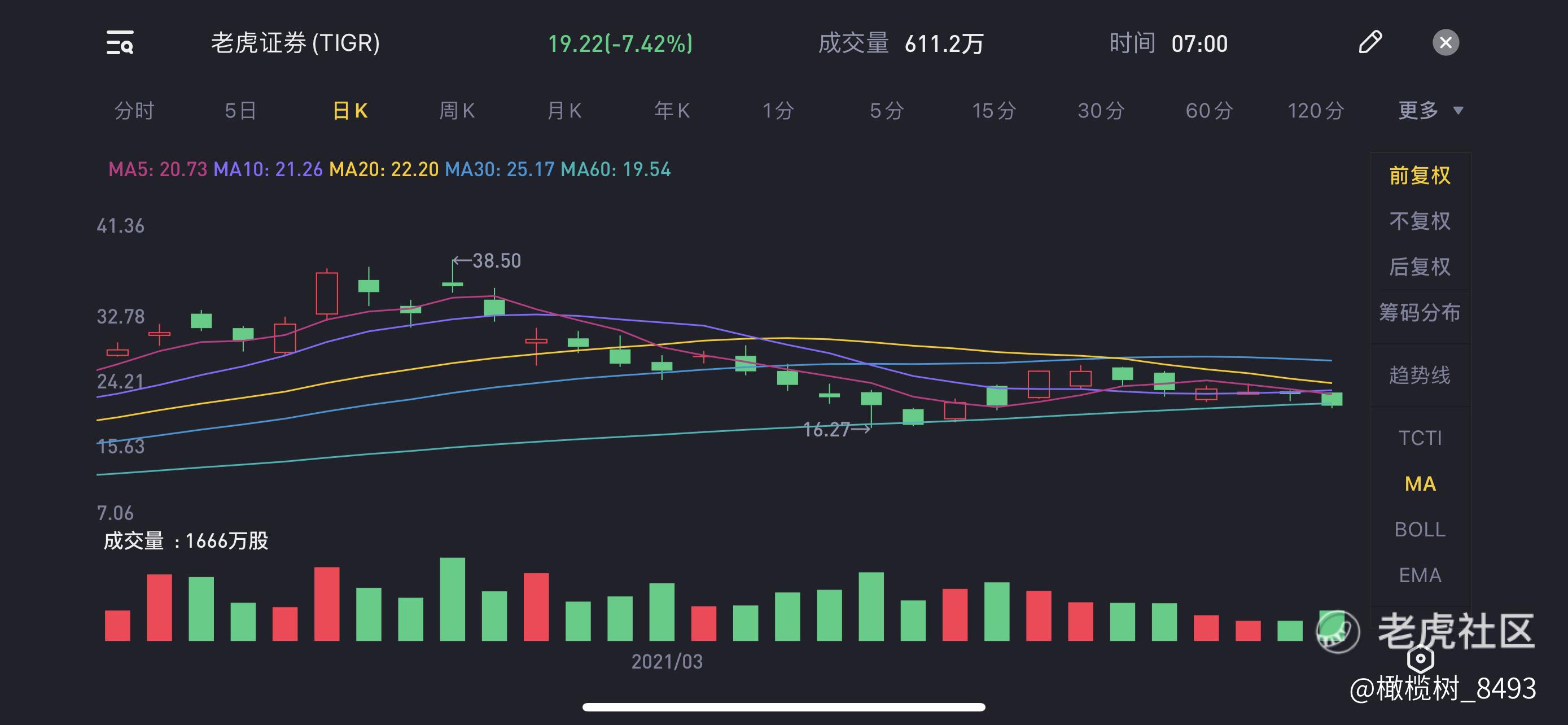Switch to the 120分 chart
This screenshot has width=1568, height=725.
click(1316, 111)
